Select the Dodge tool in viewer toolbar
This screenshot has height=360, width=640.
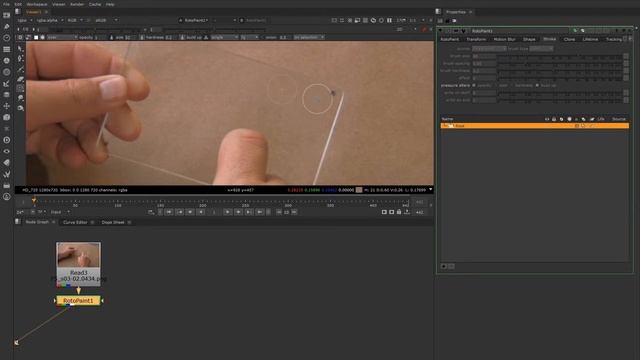pyautogui.click(x=20, y=108)
